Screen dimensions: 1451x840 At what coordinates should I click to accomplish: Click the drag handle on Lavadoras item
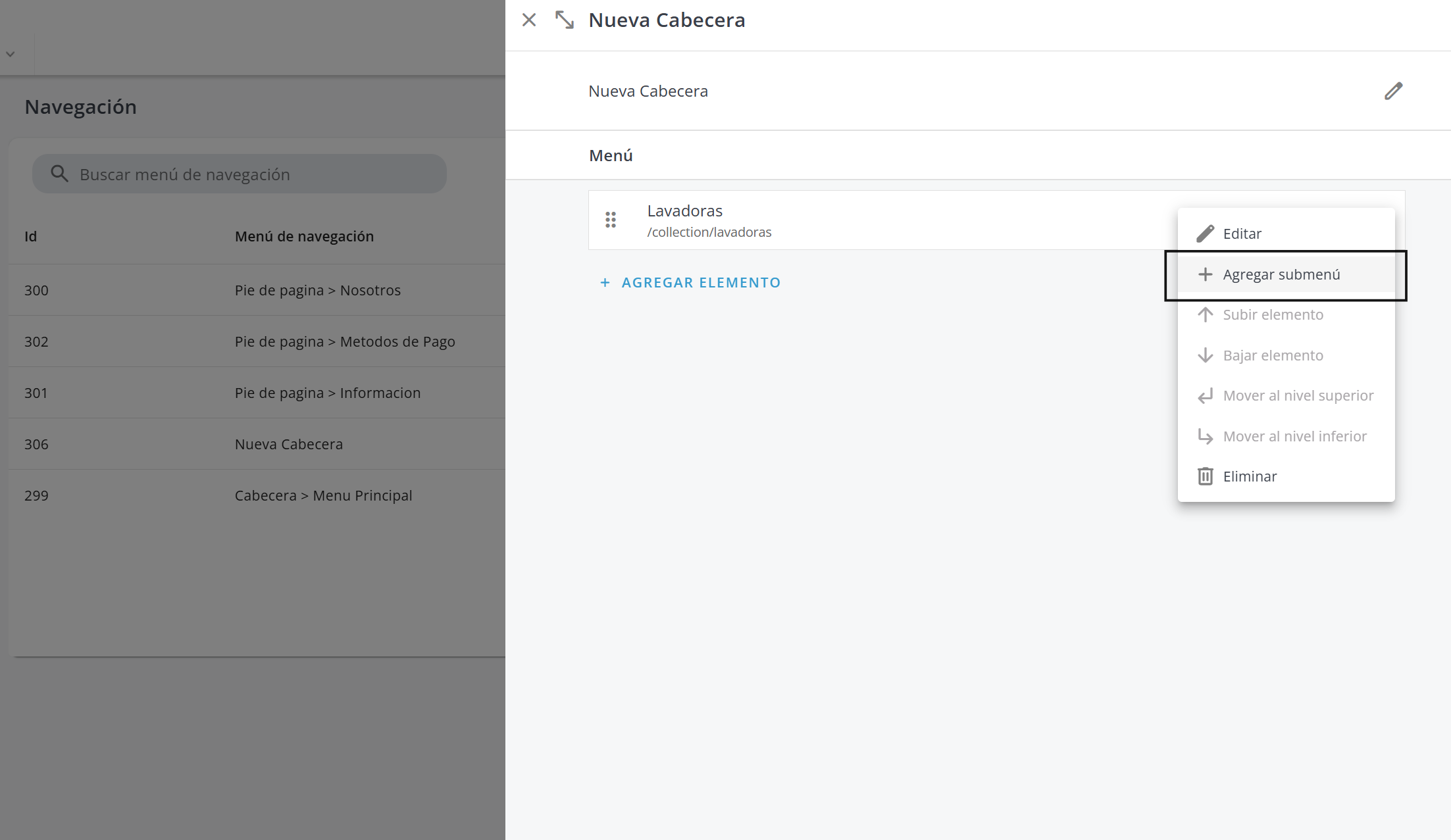pos(611,220)
